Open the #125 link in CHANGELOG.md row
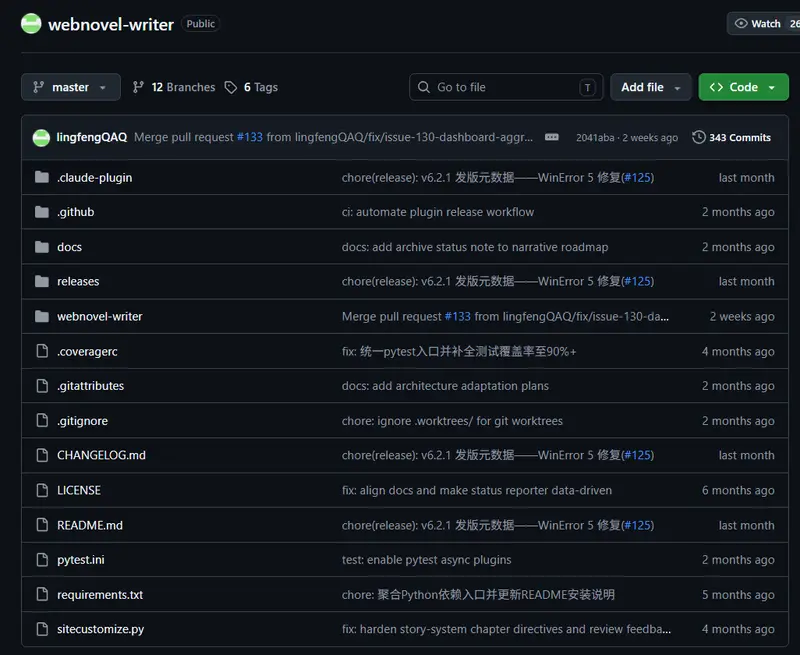Viewport: 800px width, 655px height. 637,455
